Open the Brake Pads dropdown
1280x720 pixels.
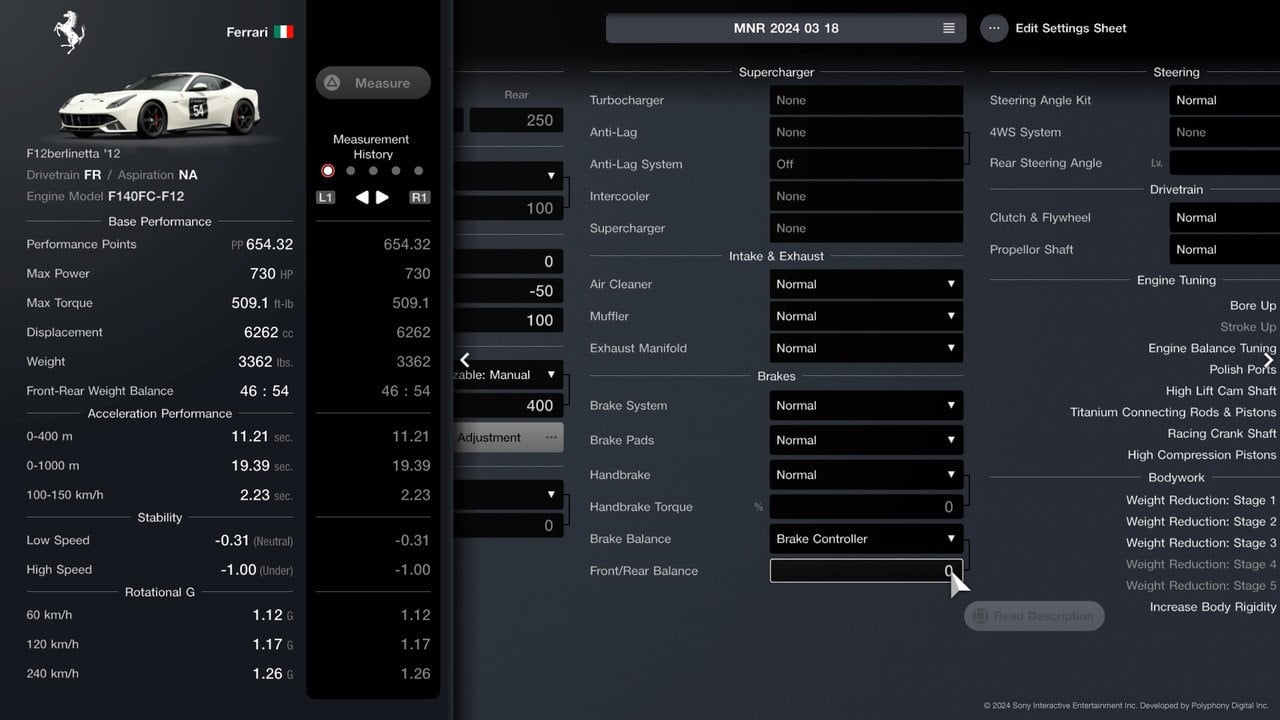tap(866, 440)
